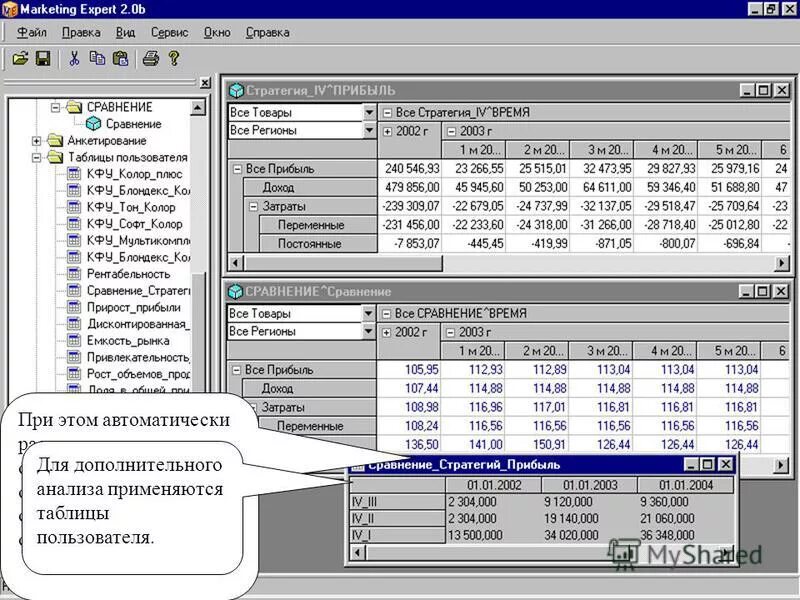
Task: Click the СРАВНЕНИЕ folder icon in tree
Action: pyautogui.click(x=74, y=107)
